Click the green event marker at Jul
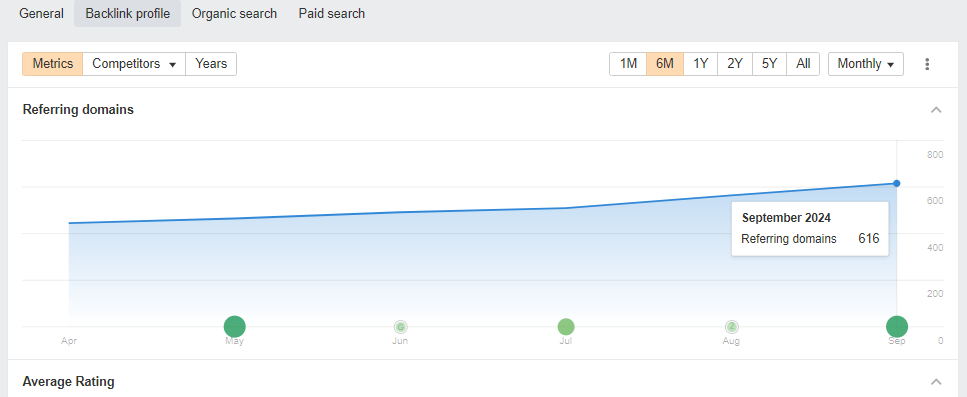 click(x=566, y=327)
